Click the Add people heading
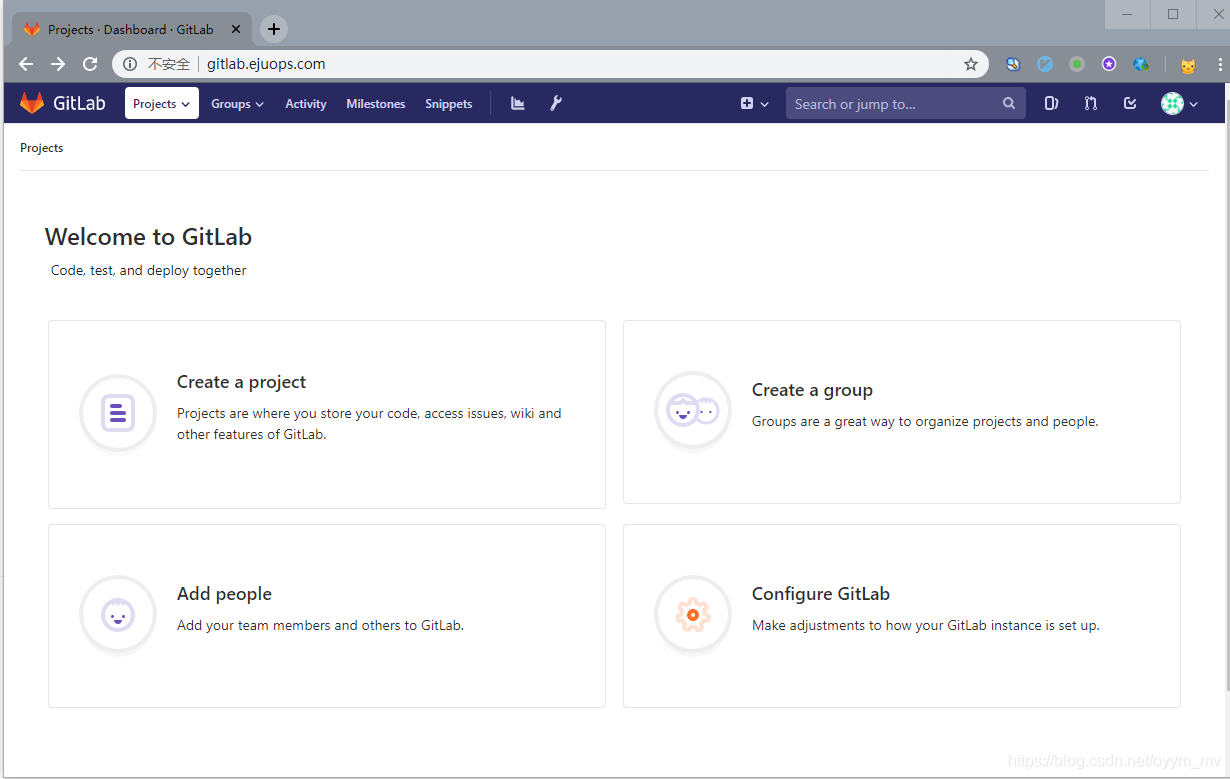Screen dimensions: 1230x779 [224, 594]
